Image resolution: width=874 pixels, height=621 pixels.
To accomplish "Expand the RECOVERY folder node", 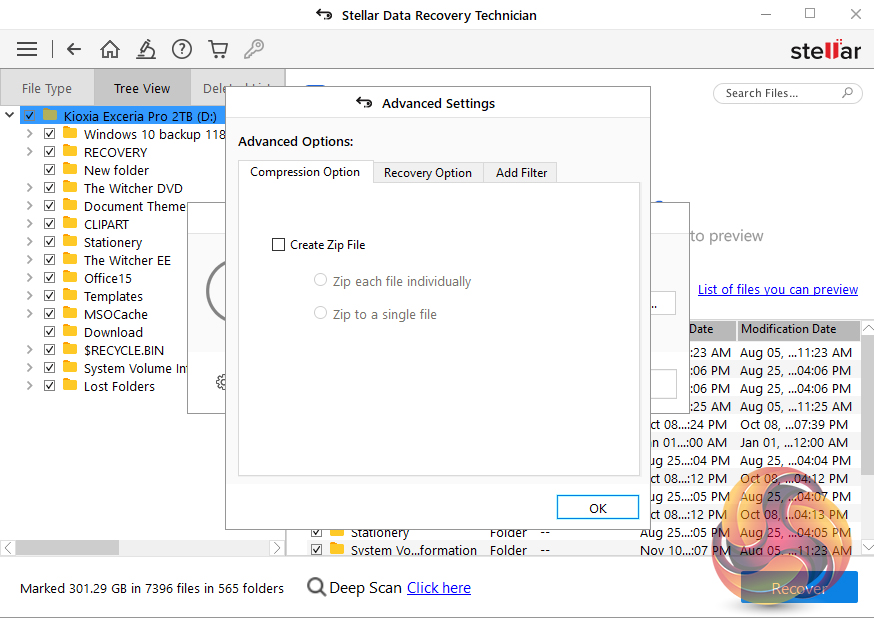I will (x=30, y=152).
